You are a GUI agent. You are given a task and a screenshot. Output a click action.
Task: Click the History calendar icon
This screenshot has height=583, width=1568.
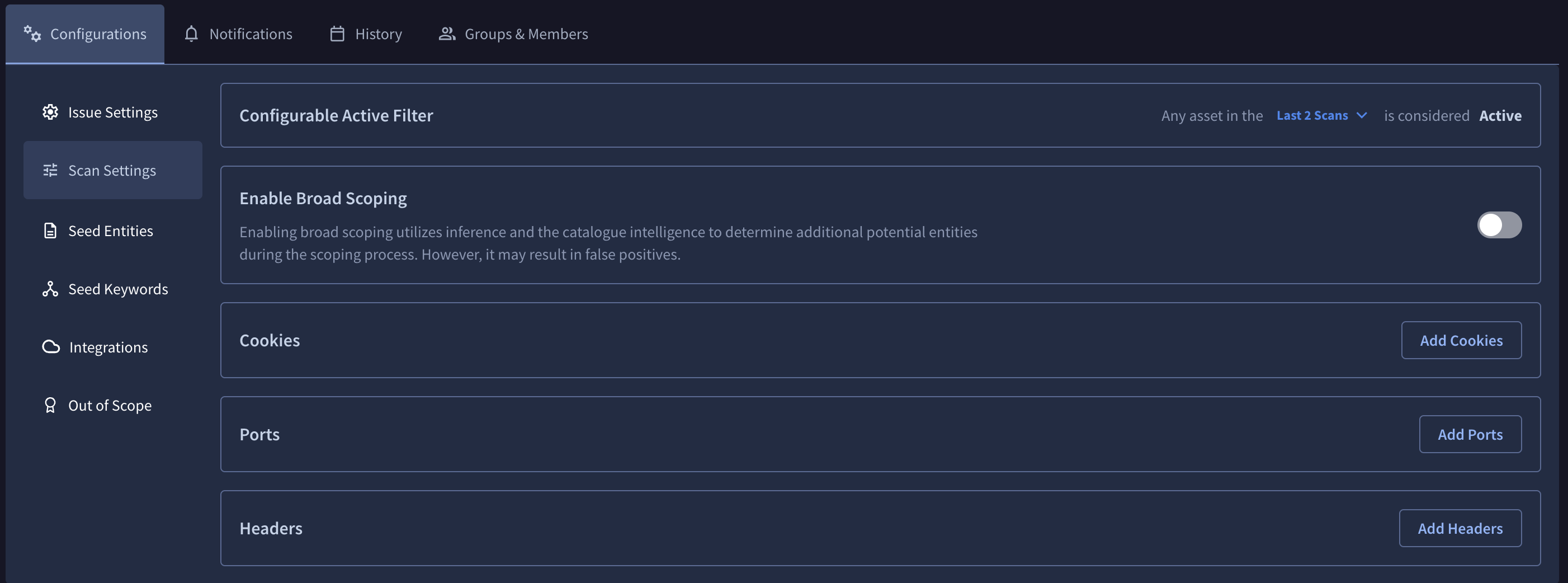pos(337,34)
